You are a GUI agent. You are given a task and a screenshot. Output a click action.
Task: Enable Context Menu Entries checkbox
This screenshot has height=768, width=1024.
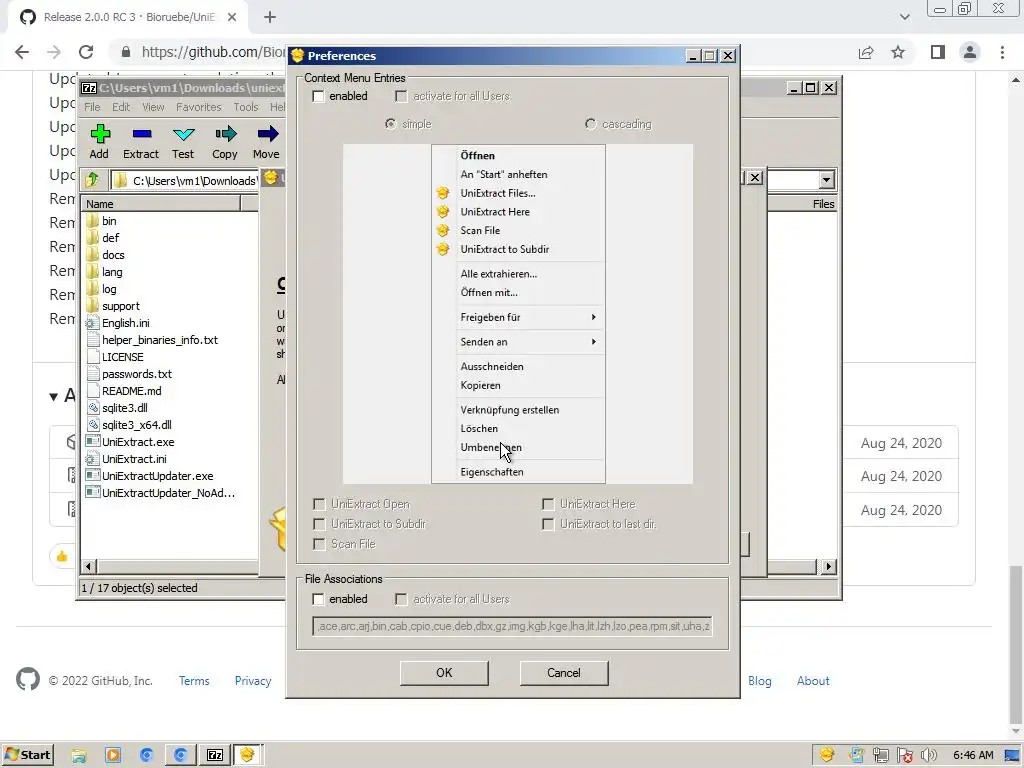tap(319, 97)
